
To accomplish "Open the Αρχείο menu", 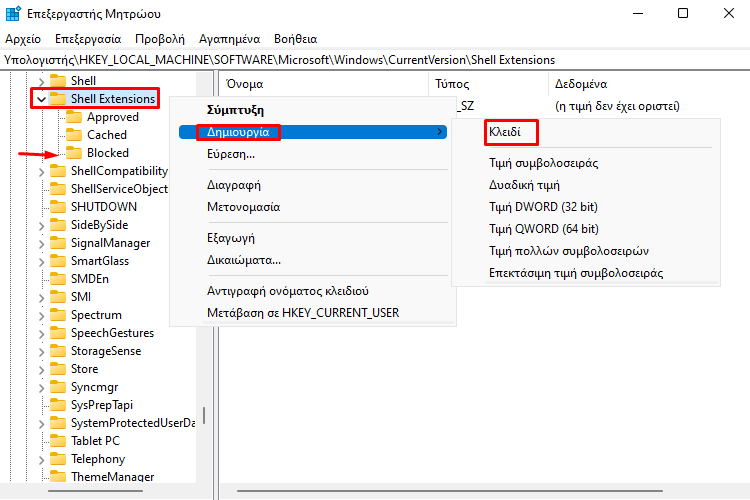I will pyautogui.click(x=23, y=39).
